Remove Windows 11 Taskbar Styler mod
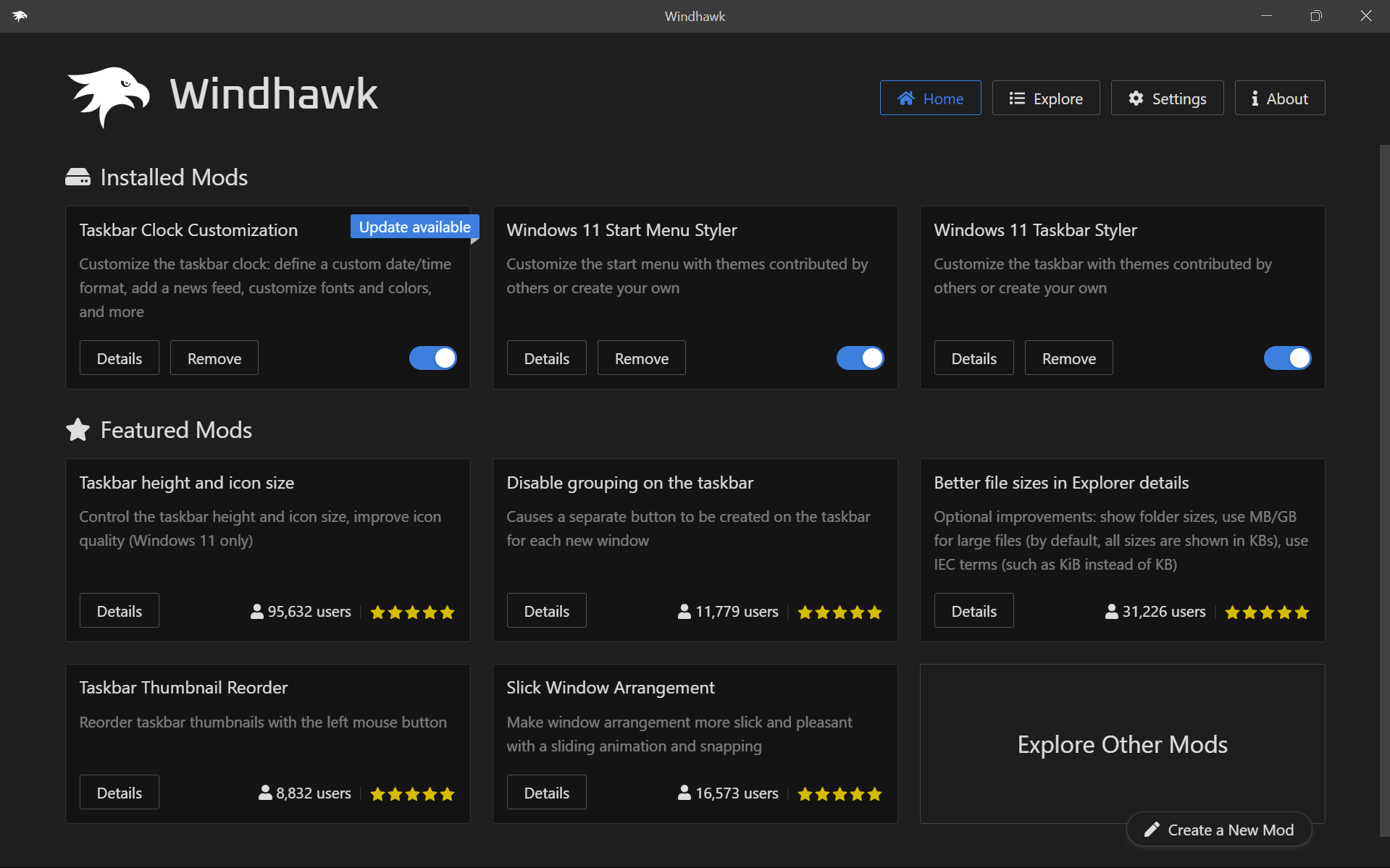Viewport: 1390px width, 868px height. click(x=1069, y=358)
